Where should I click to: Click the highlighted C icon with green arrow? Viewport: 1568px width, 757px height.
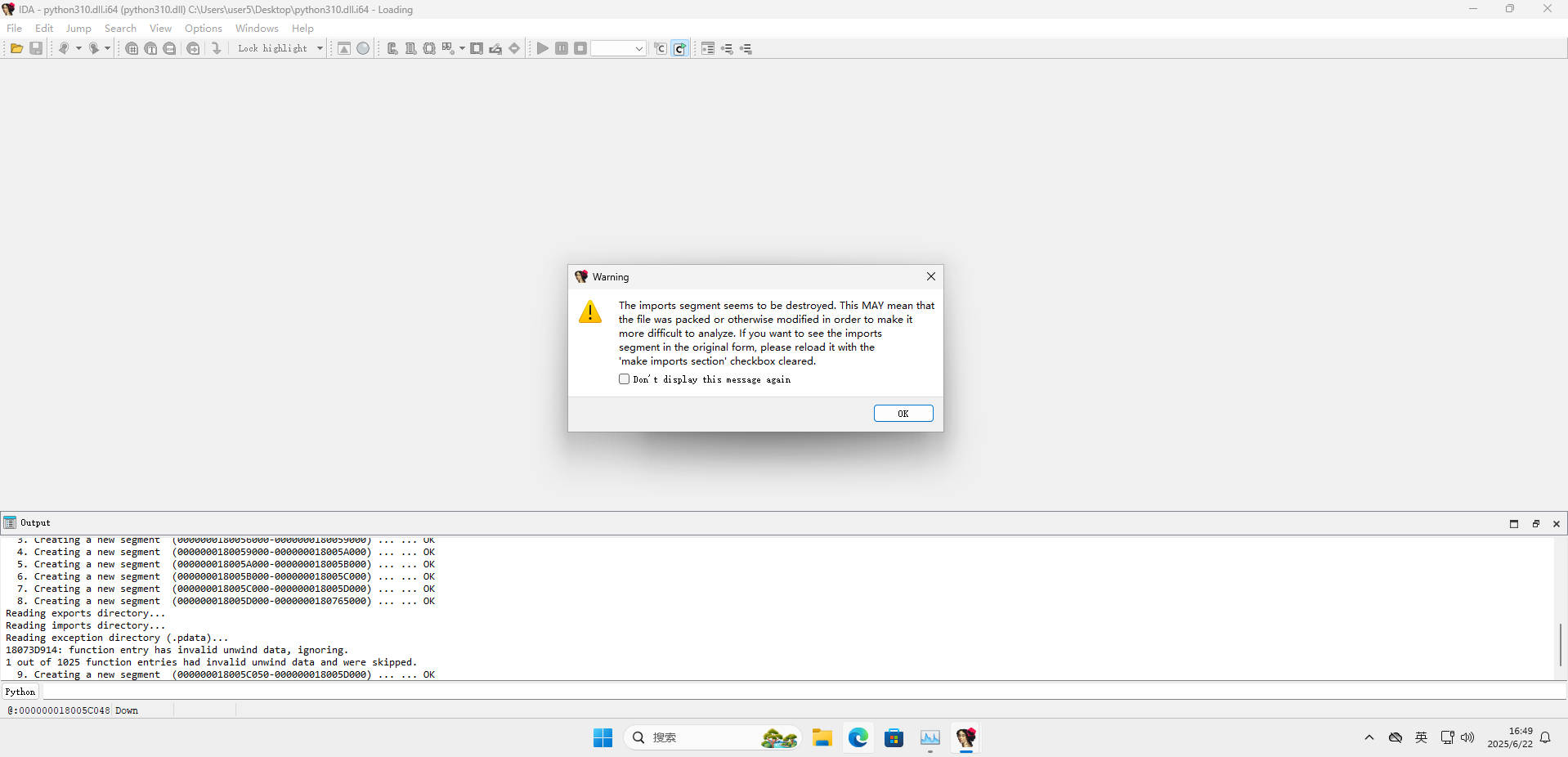[679, 48]
